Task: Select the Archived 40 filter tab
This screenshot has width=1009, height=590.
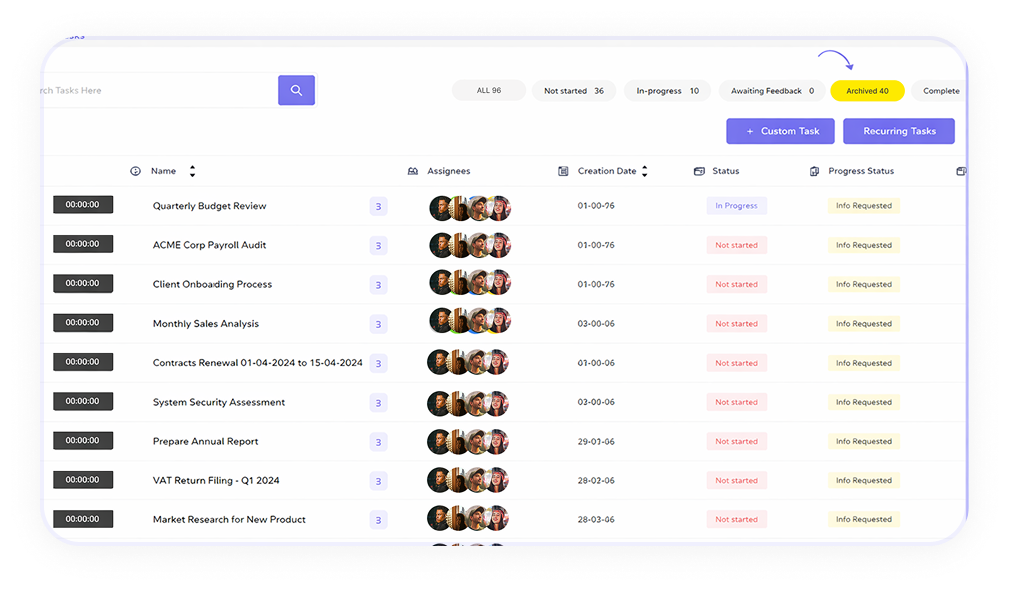Action: point(867,91)
